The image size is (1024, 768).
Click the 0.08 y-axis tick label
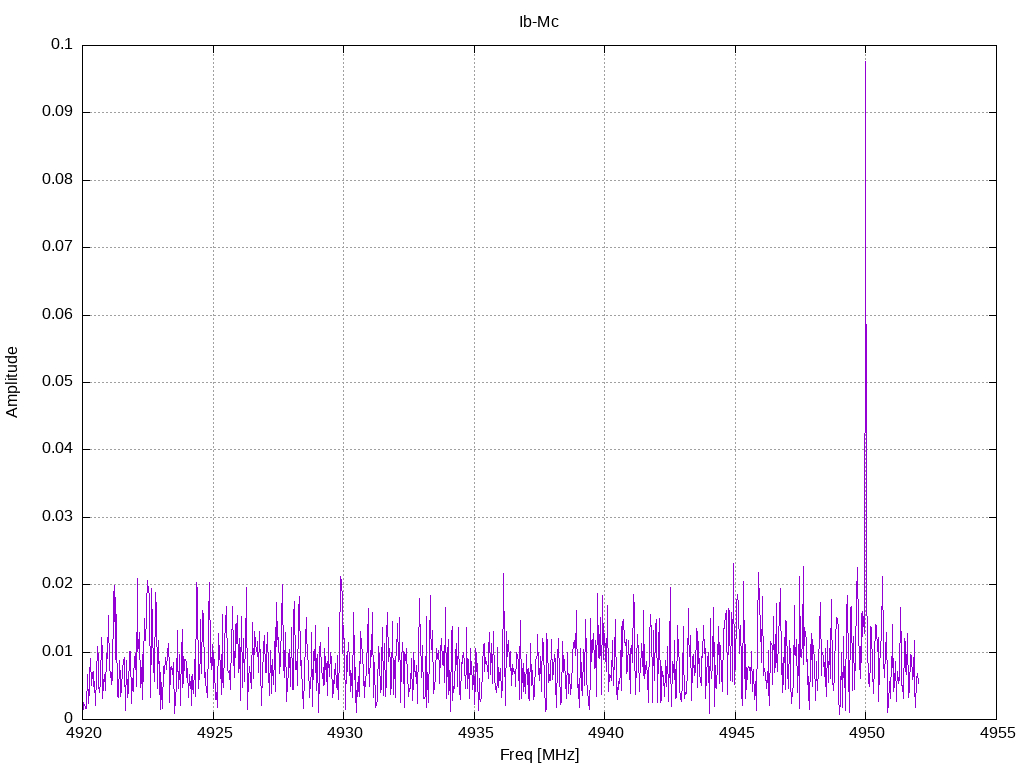point(58,180)
